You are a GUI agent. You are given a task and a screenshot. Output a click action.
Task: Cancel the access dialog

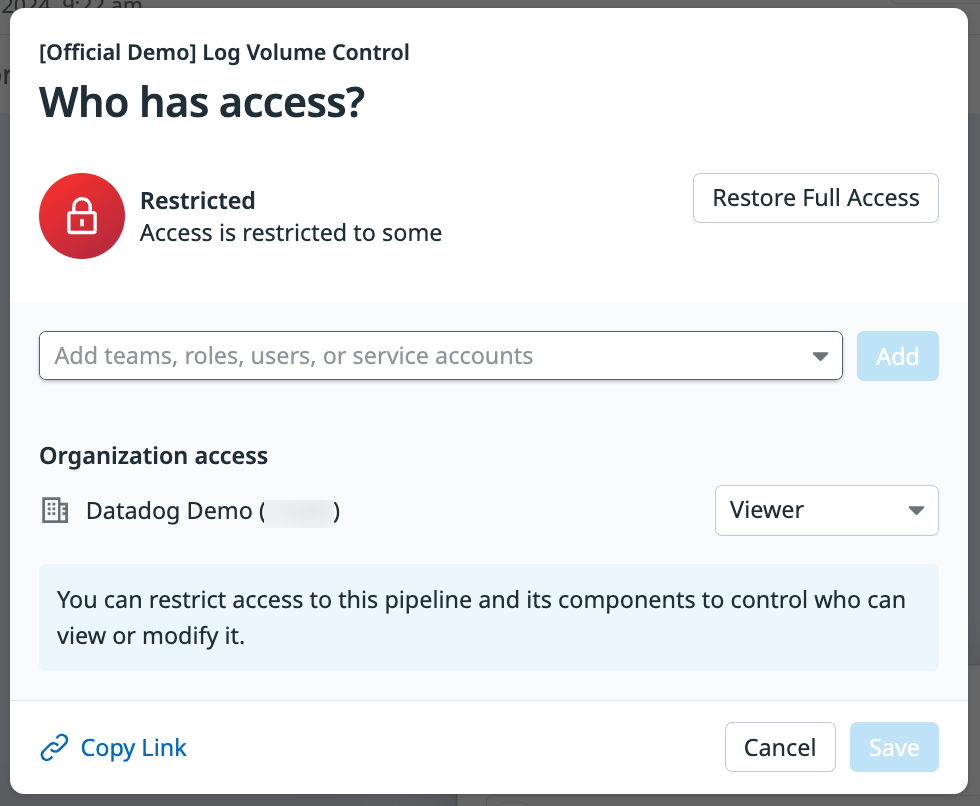tap(780, 747)
